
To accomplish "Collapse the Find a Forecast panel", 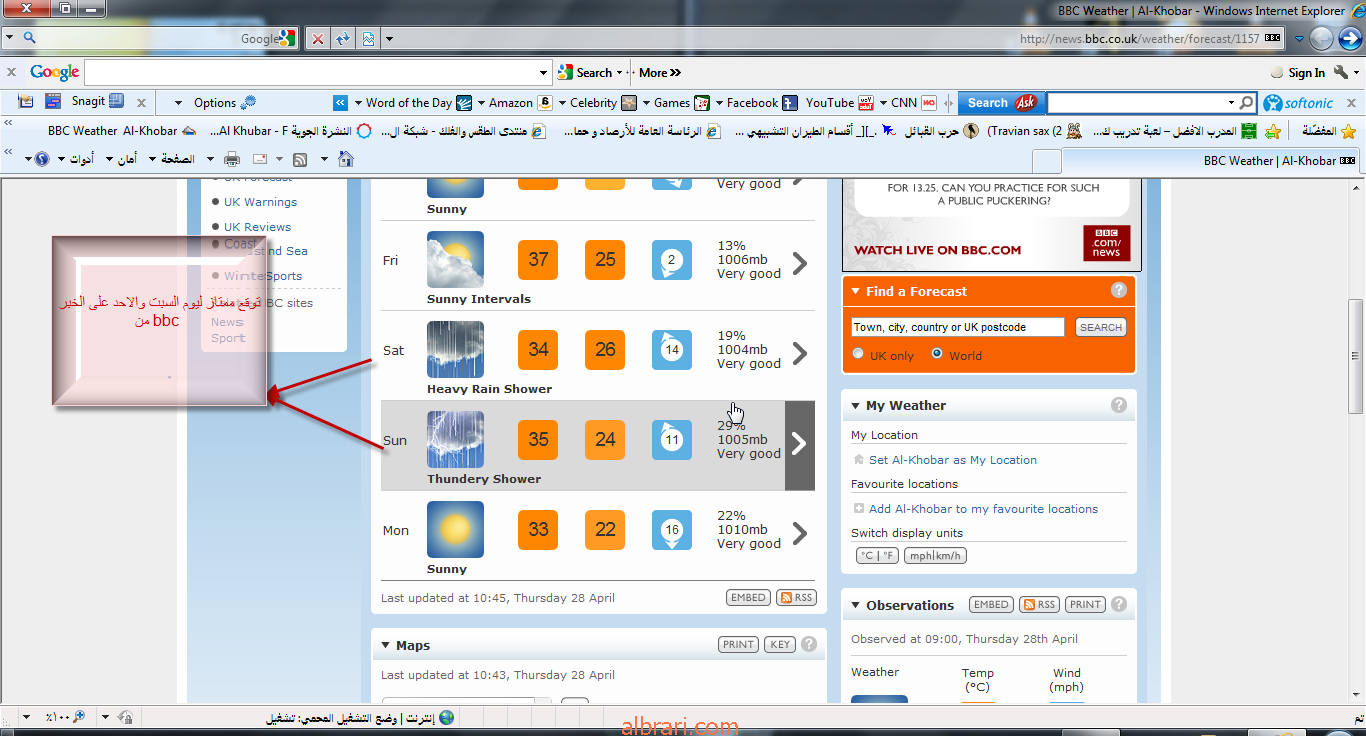I will coord(856,292).
